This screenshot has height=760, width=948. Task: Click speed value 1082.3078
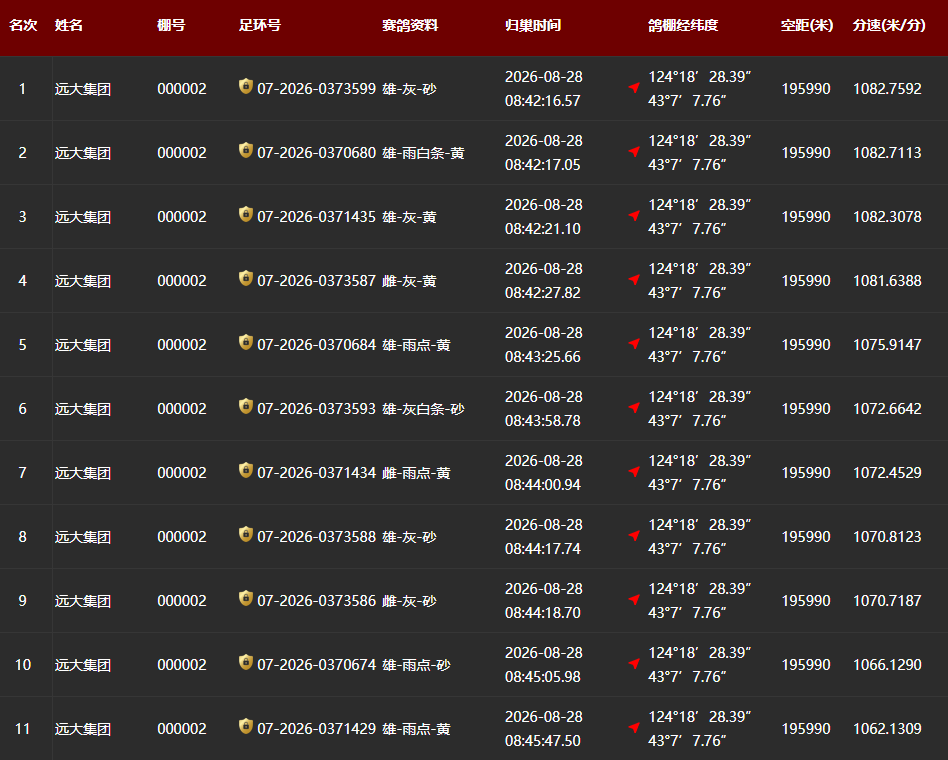point(887,218)
